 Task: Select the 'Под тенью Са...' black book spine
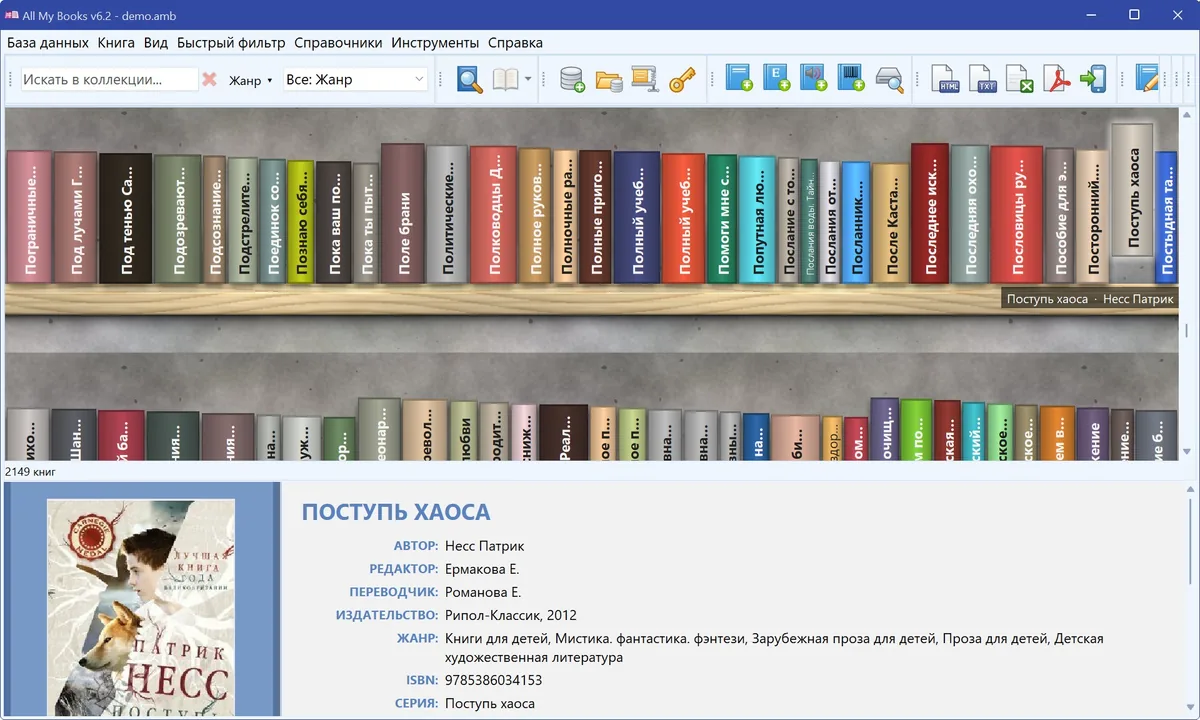126,218
